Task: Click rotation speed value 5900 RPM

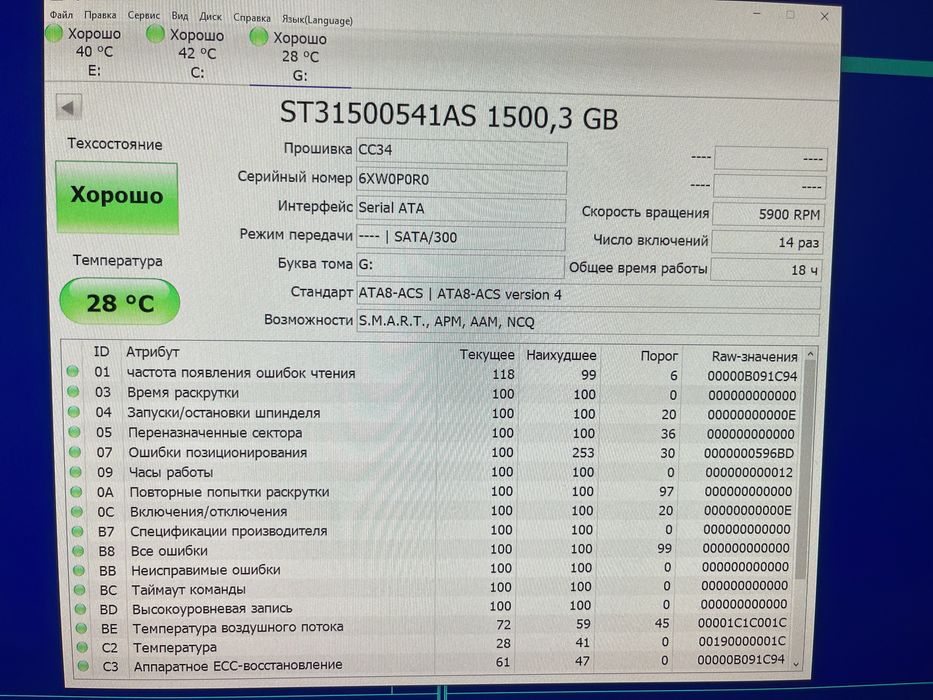Action: [769, 214]
